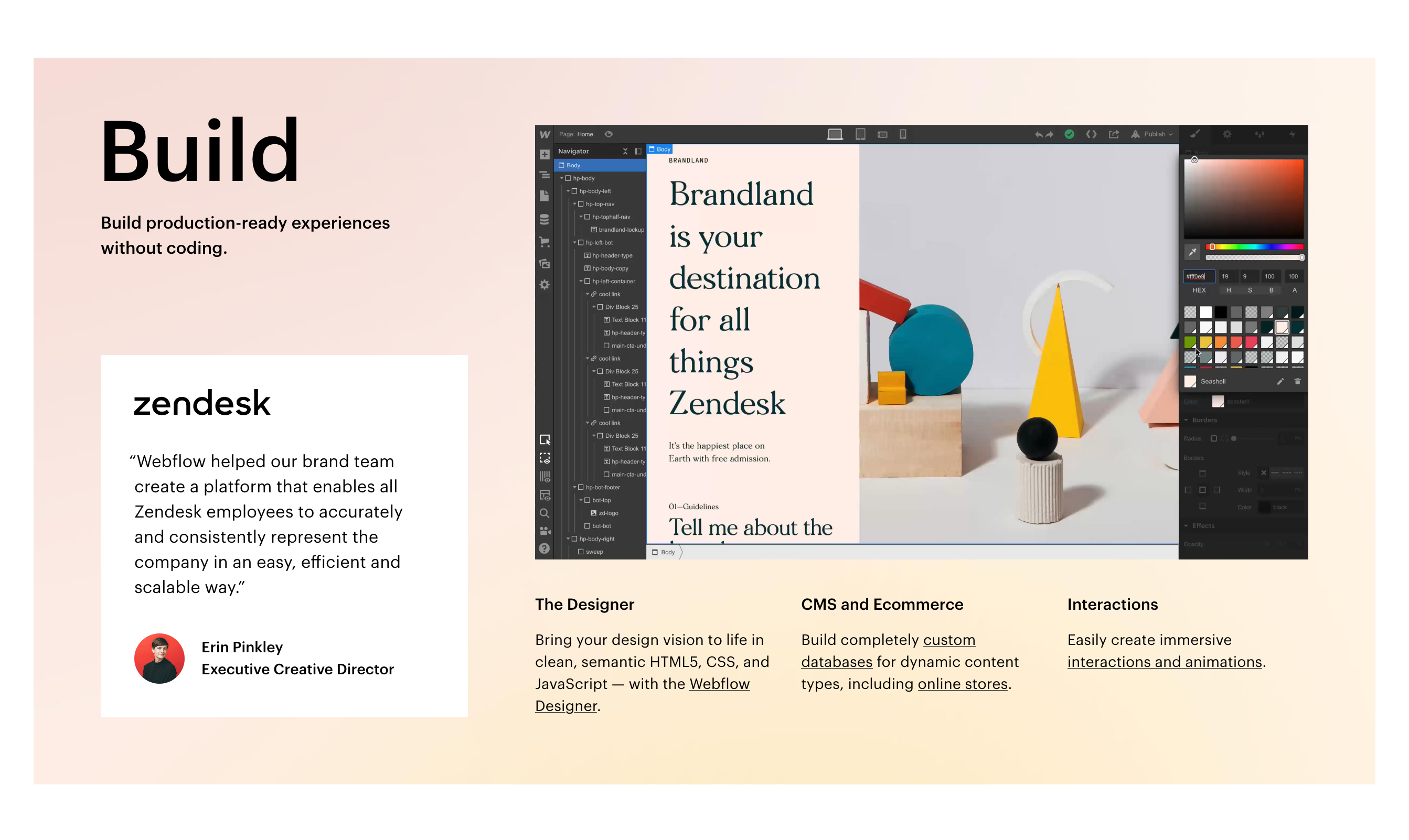Collapse the hp-tophalf-nav tree node
This screenshot has width=1409, height=840.
pos(581,217)
